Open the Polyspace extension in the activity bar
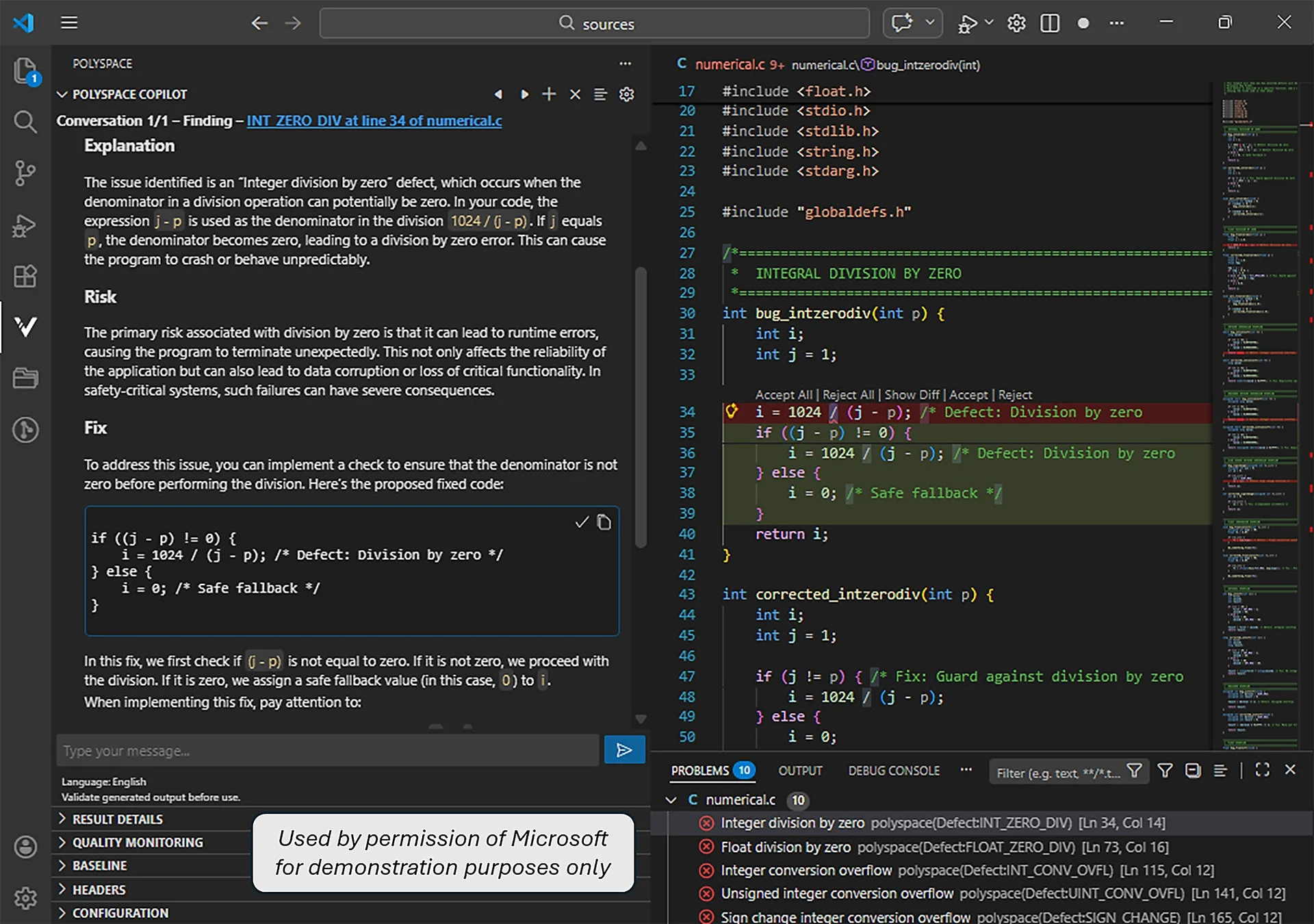 (x=25, y=327)
